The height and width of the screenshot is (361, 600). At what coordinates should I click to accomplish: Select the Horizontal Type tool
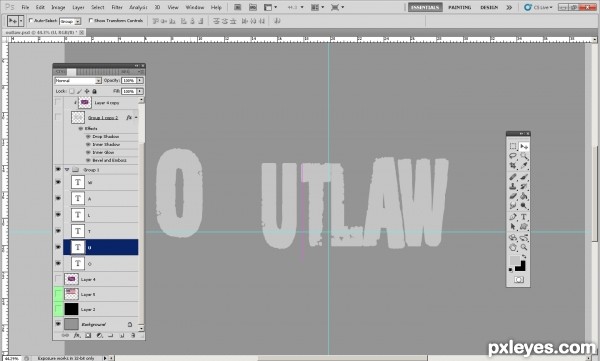coord(524,217)
